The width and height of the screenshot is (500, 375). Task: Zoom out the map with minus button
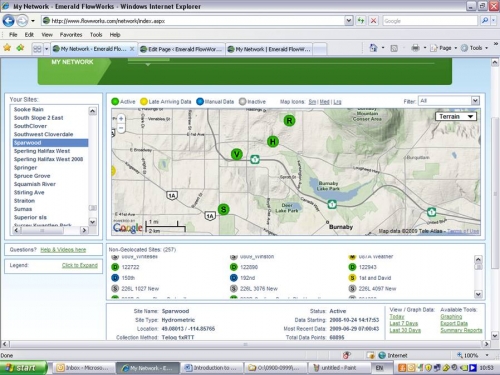point(121,128)
